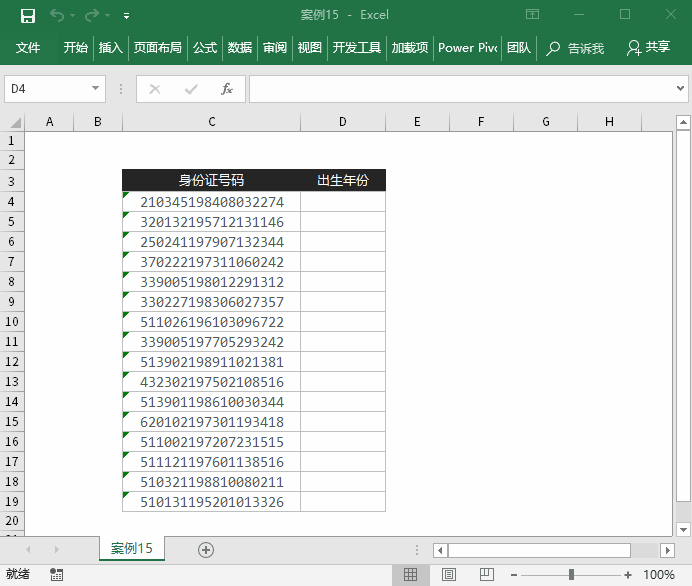692x586 pixels.
Task: Click the zoom slider handle
Action: (x=571, y=575)
